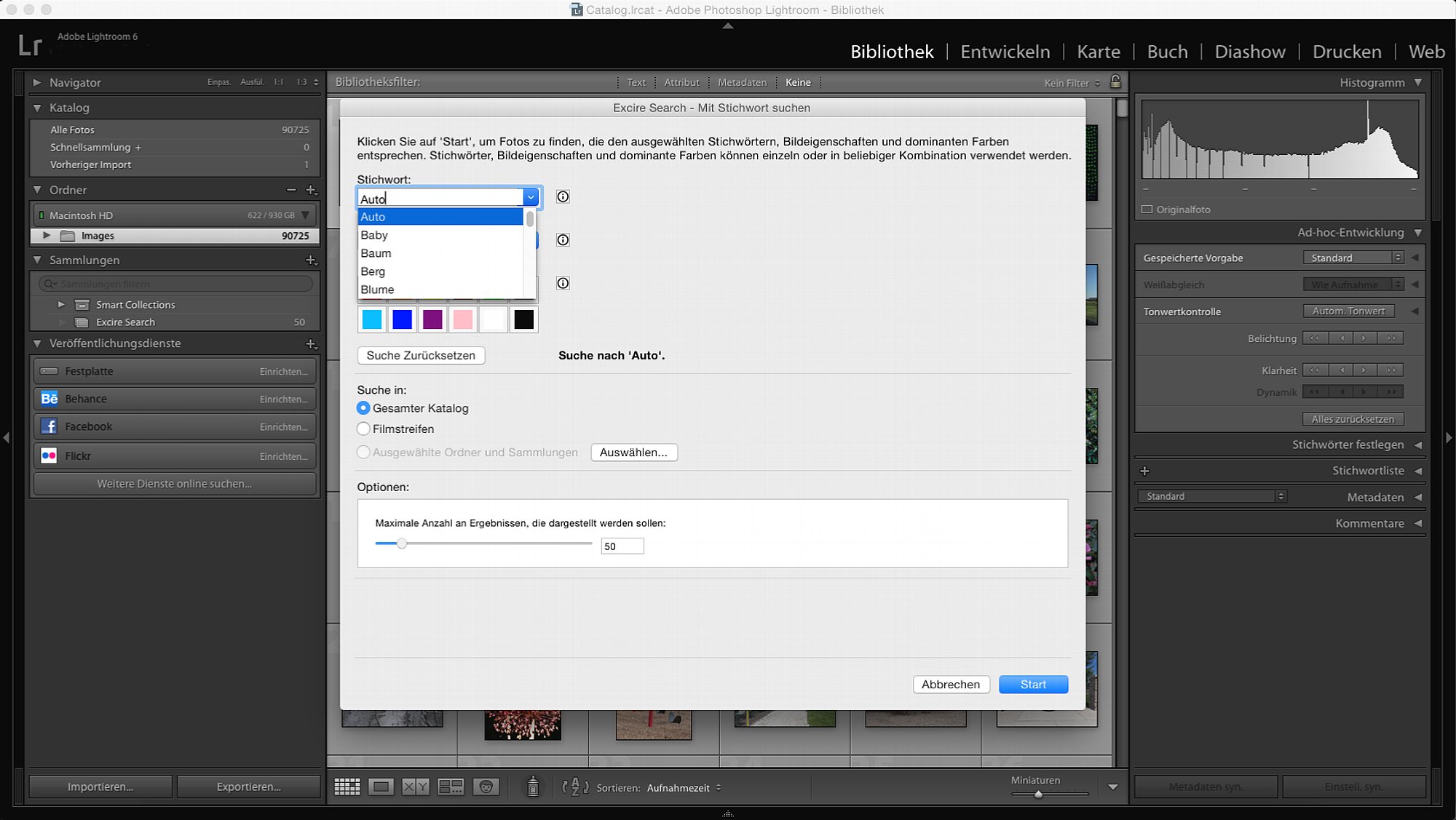Click the Exportieren... button
The width and height of the screenshot is (1456, 820).
tap(248, 787)
